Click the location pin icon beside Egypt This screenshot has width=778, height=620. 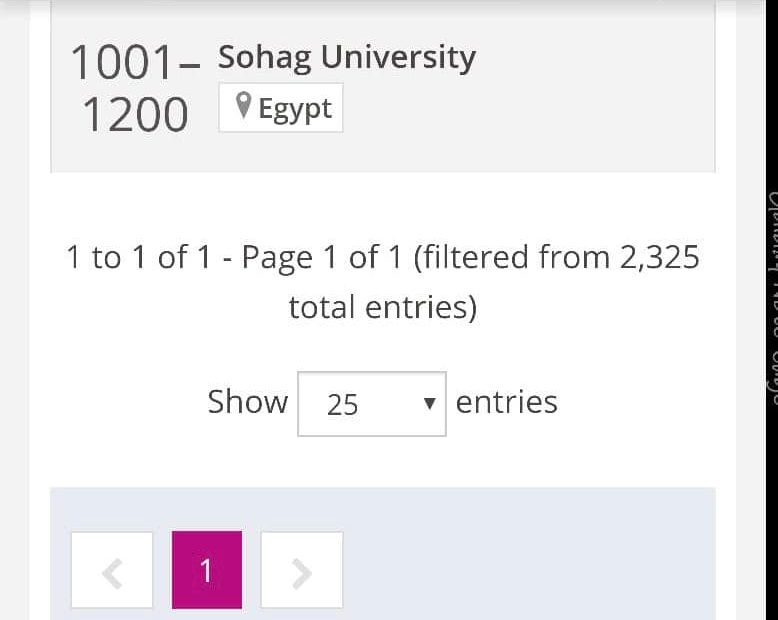pyautogui.click(x=243, y=106)
